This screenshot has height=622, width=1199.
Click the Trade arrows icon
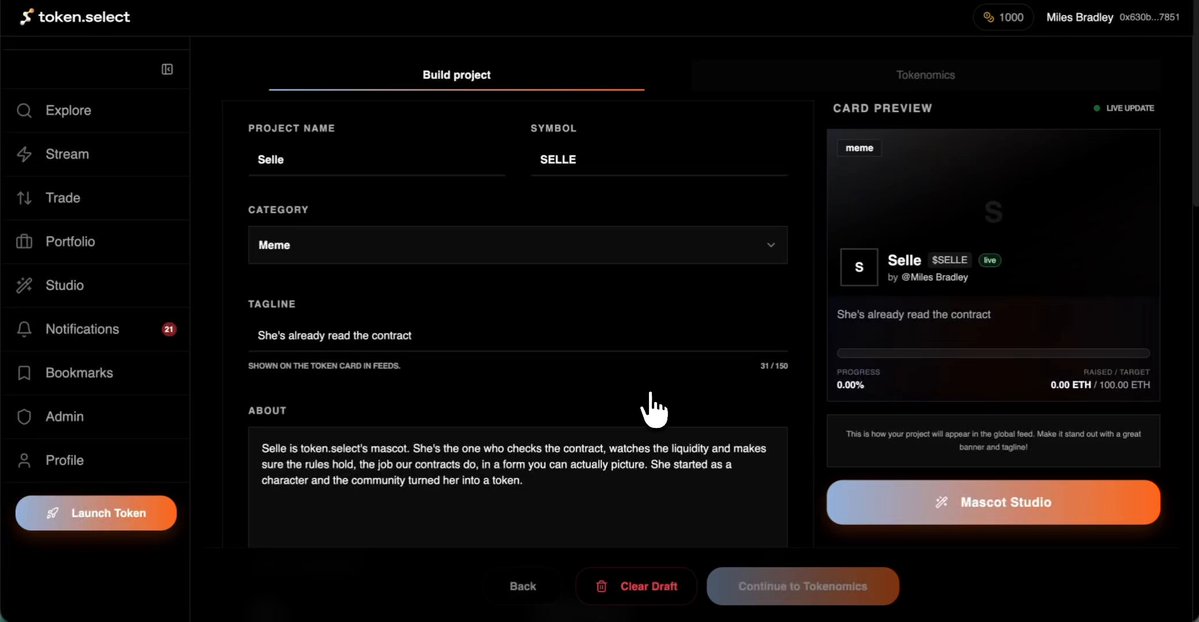tap(24, 198)
